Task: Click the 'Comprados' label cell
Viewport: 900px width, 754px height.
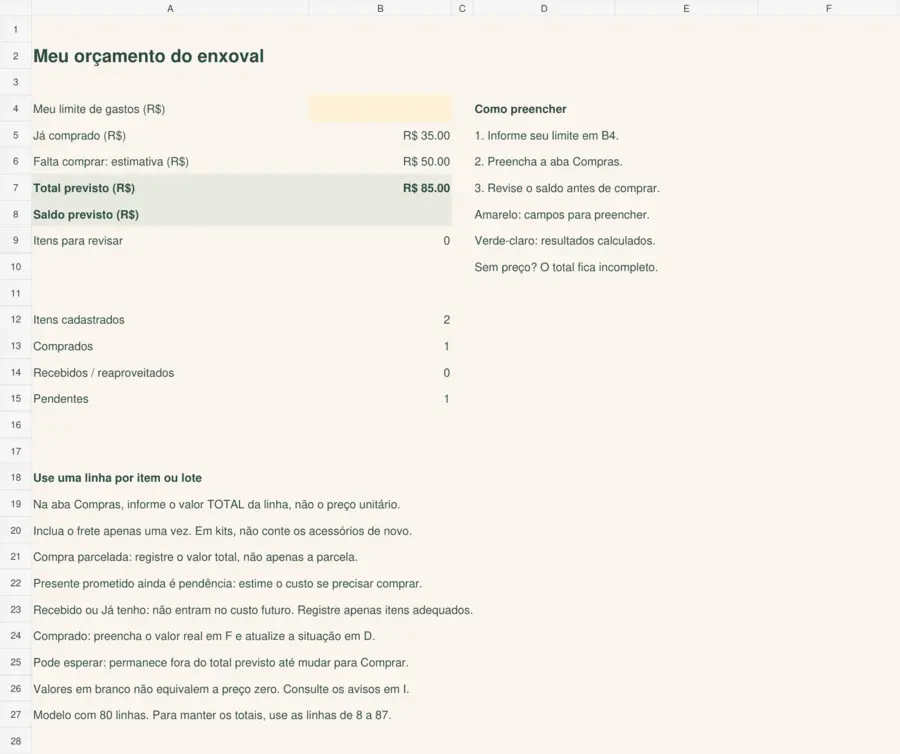Action: pyautogui.click(x=63, y=346)
